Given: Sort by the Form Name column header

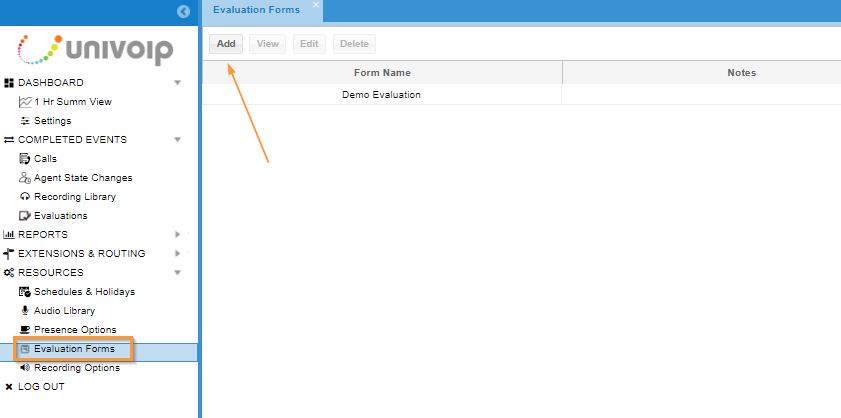Looking at the screenshot, I should tap(382, 72).
